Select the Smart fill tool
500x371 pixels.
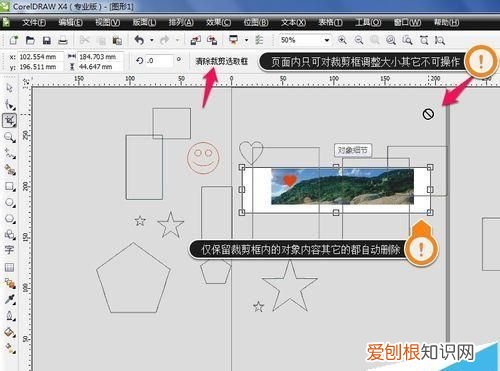coord(10,170)
